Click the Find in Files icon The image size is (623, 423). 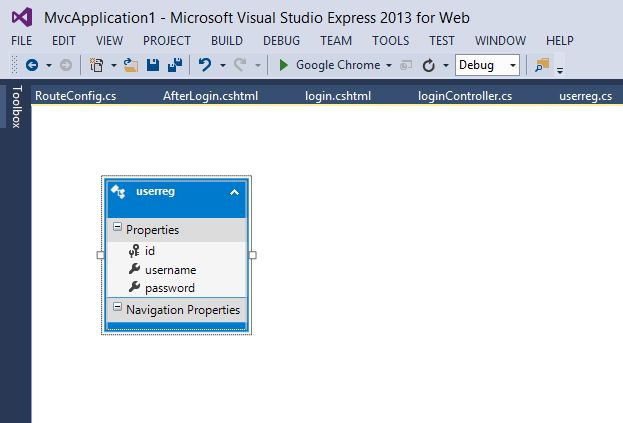point(542,65)
